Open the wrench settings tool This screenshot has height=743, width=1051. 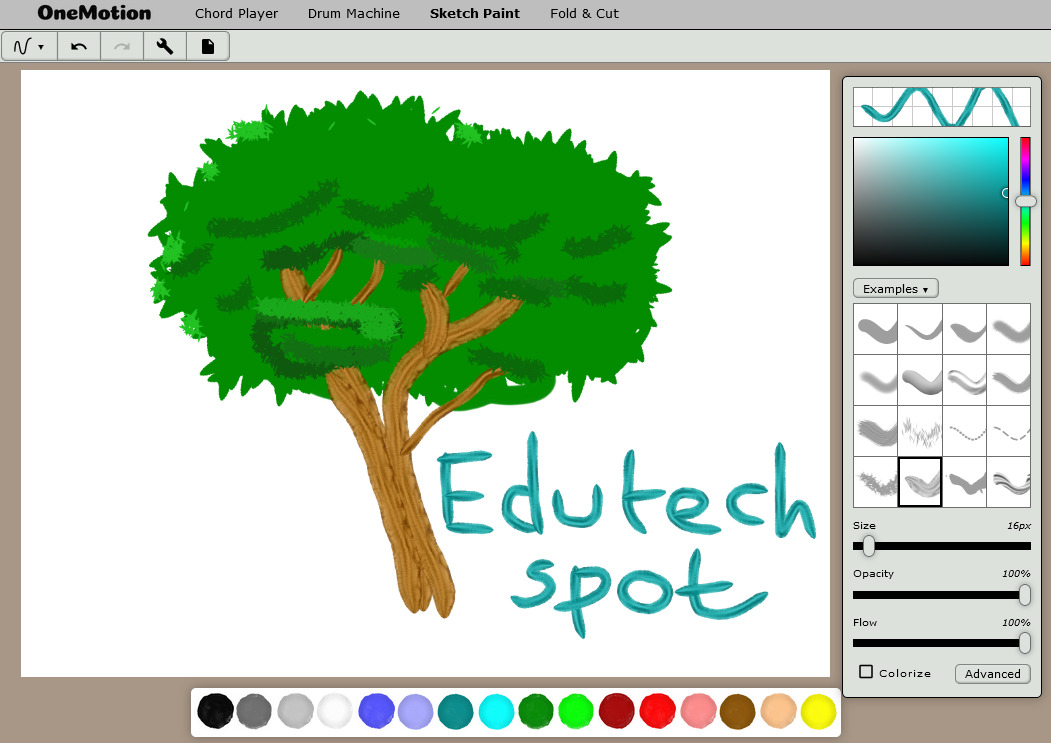tap(165, 45)
